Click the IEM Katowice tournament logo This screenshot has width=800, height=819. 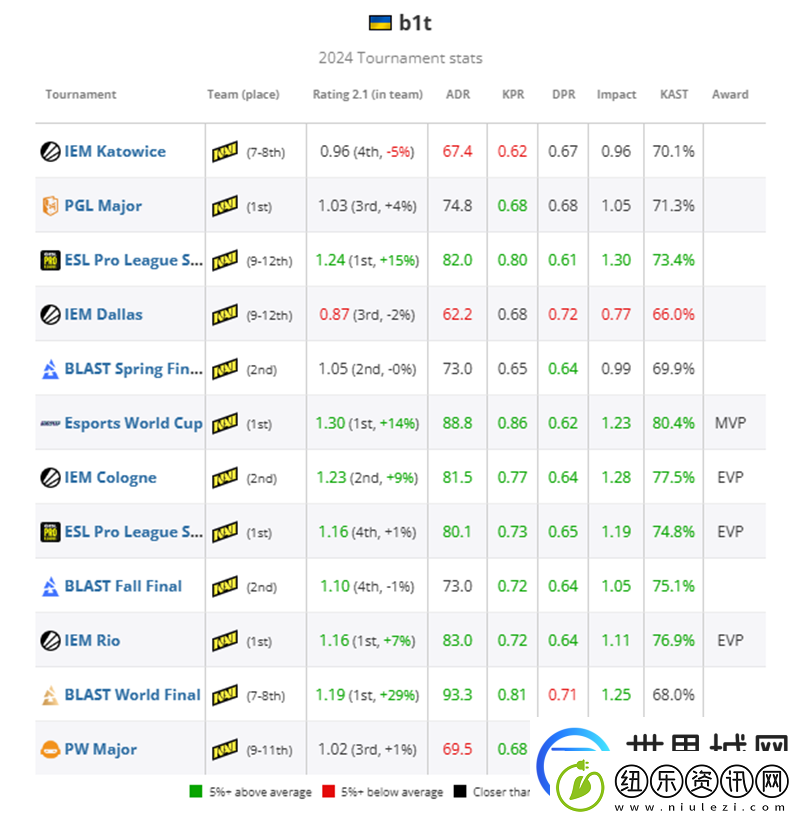[50, 152]
